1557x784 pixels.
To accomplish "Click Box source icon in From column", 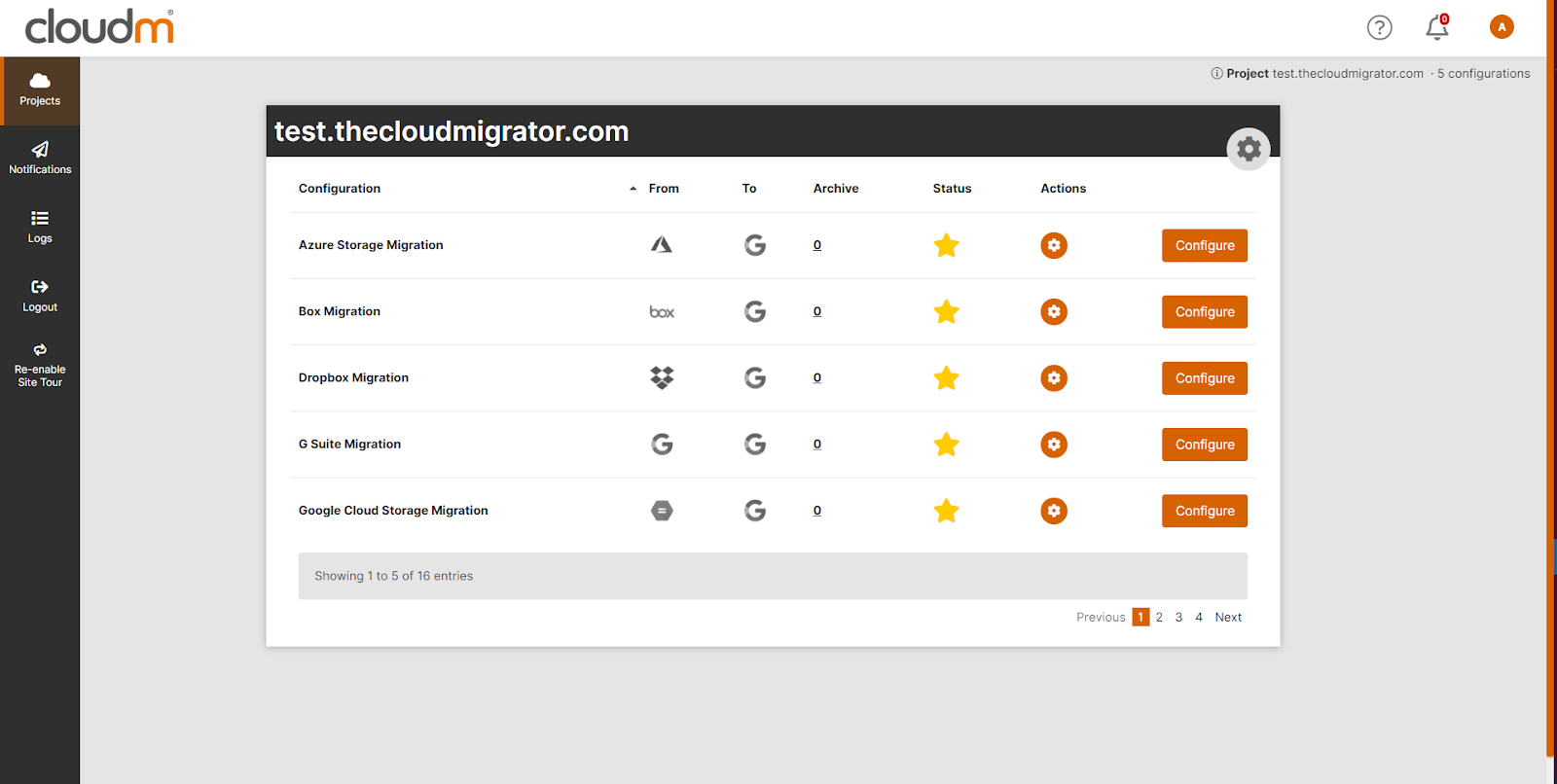I will [x=662, y=312].
